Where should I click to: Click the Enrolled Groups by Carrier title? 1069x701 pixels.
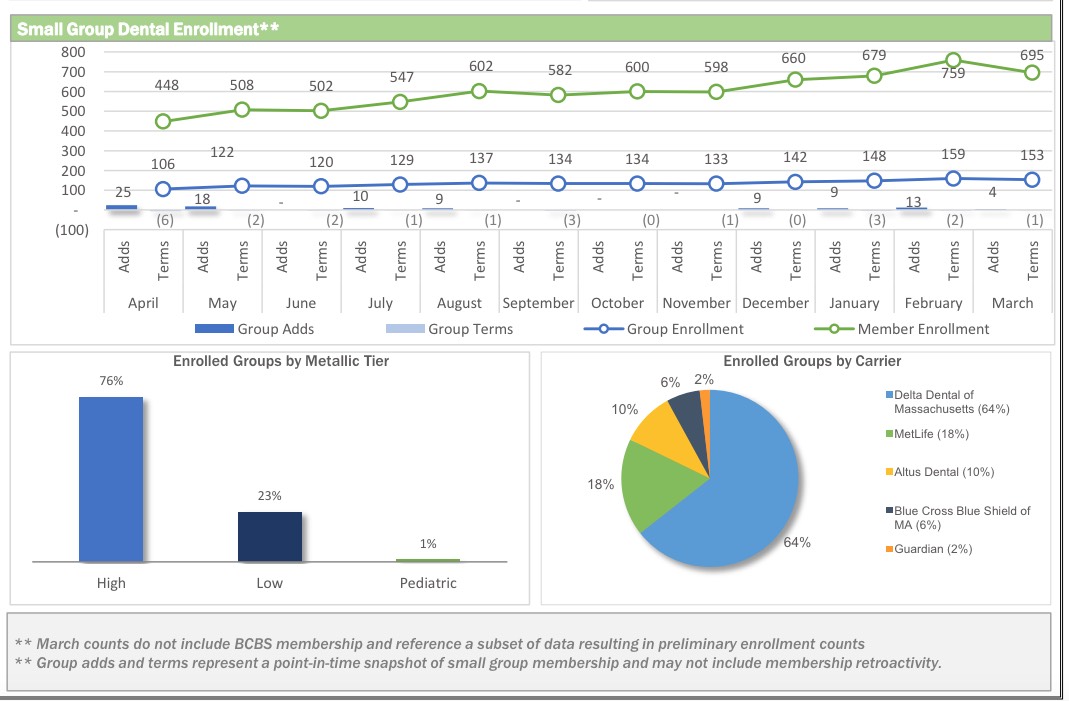click(x=796, y=361)
